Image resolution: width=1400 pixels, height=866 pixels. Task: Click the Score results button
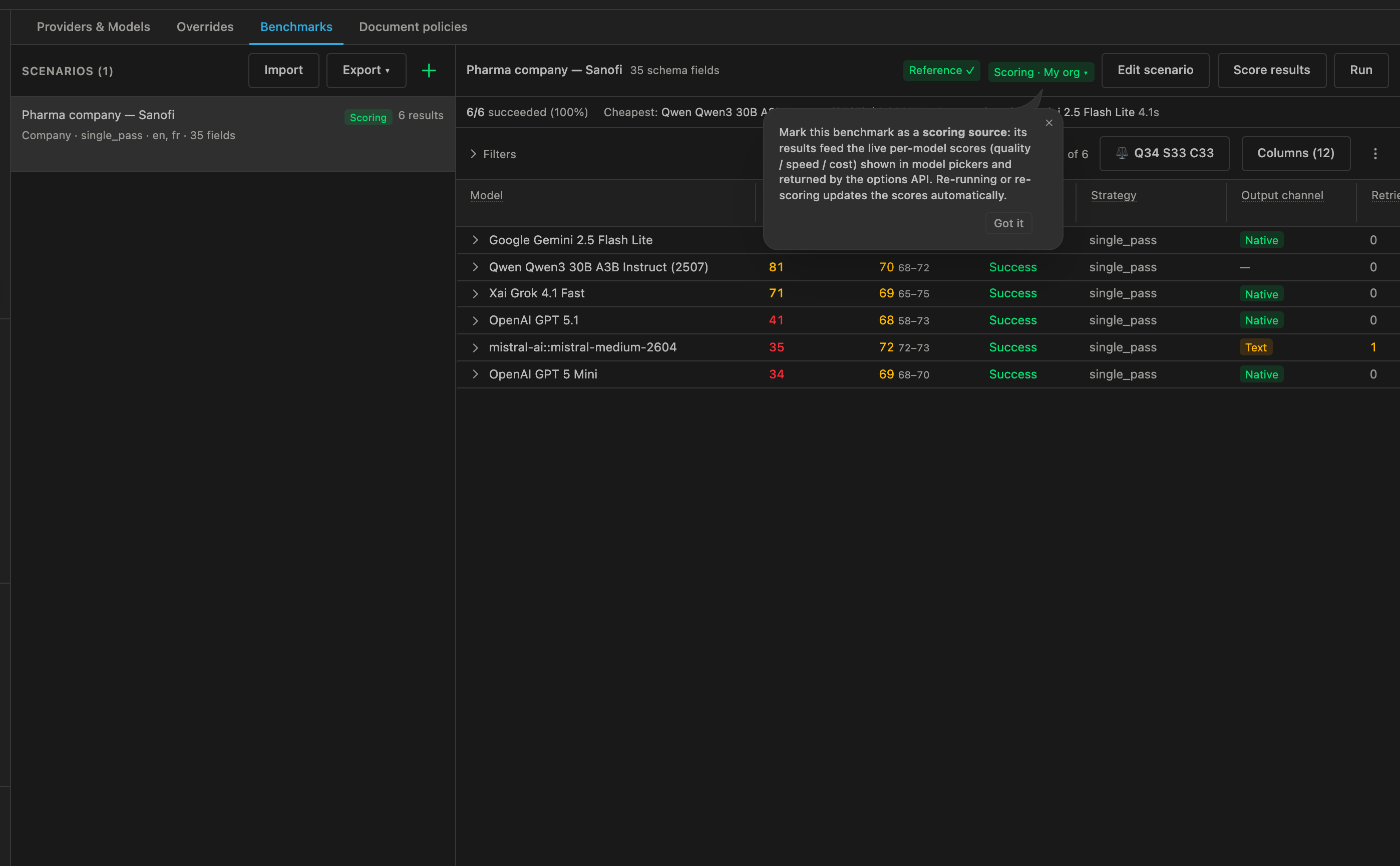coord(1271,71)
